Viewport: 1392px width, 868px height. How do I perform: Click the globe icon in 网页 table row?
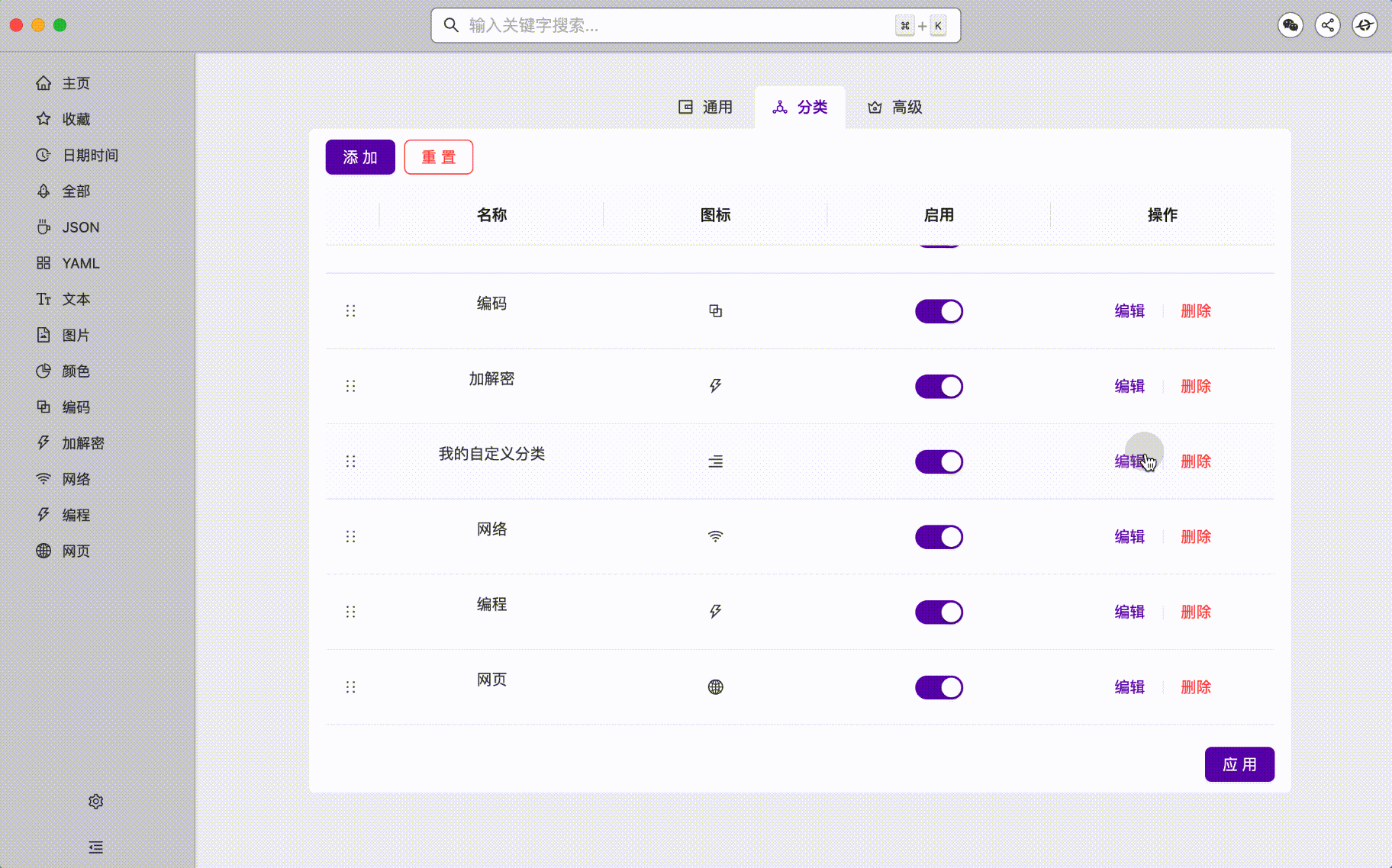pyautogui.click(x=715, y=687)
